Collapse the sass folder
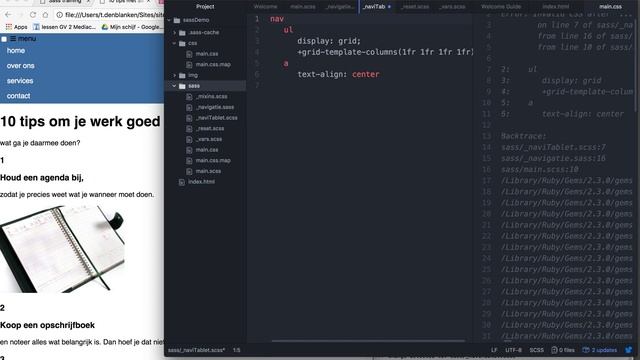Viewport: 640px width, 360px height. pos(175,86)
